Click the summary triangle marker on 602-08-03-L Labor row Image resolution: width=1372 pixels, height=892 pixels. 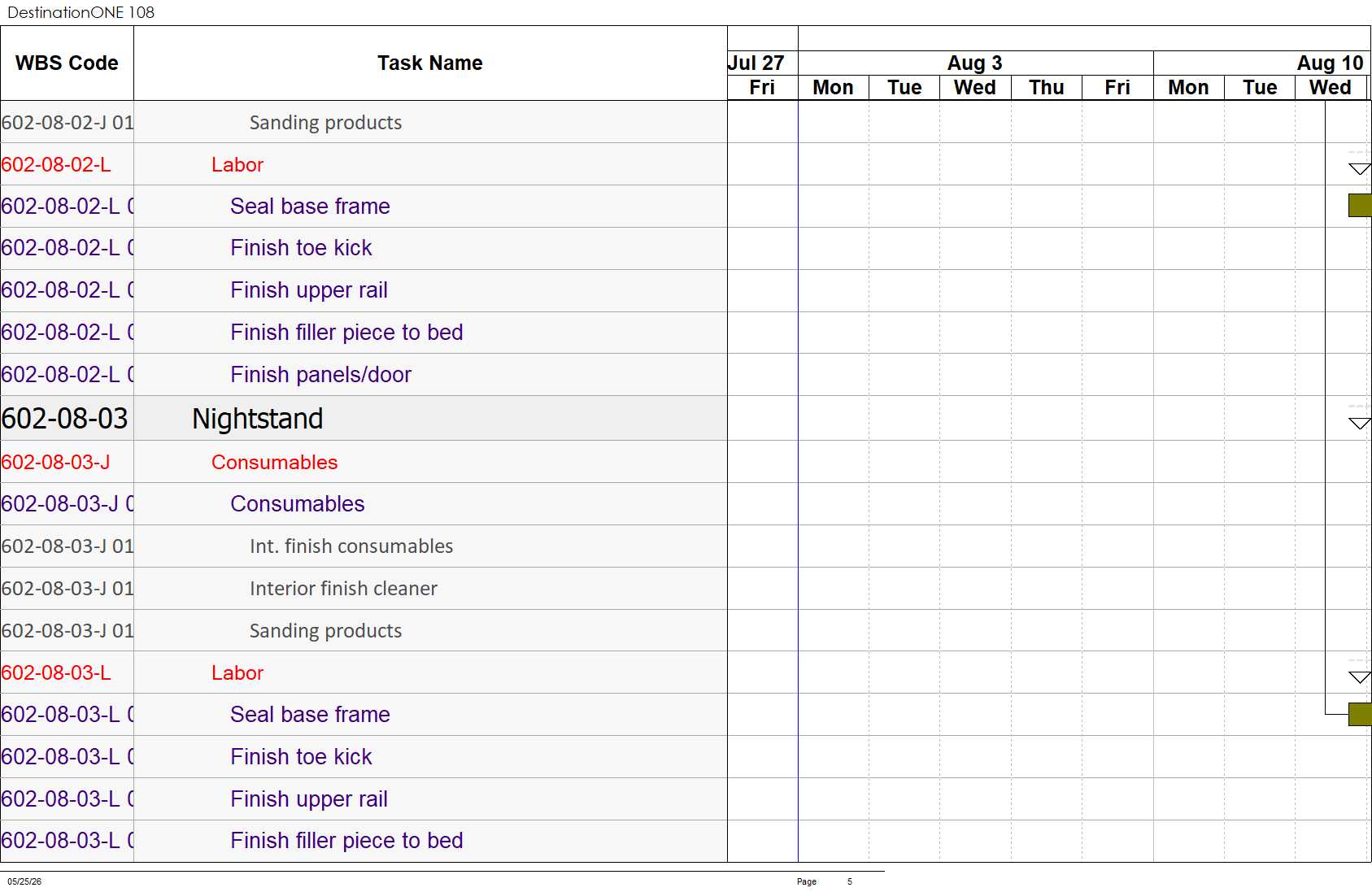click(1360, 677)
